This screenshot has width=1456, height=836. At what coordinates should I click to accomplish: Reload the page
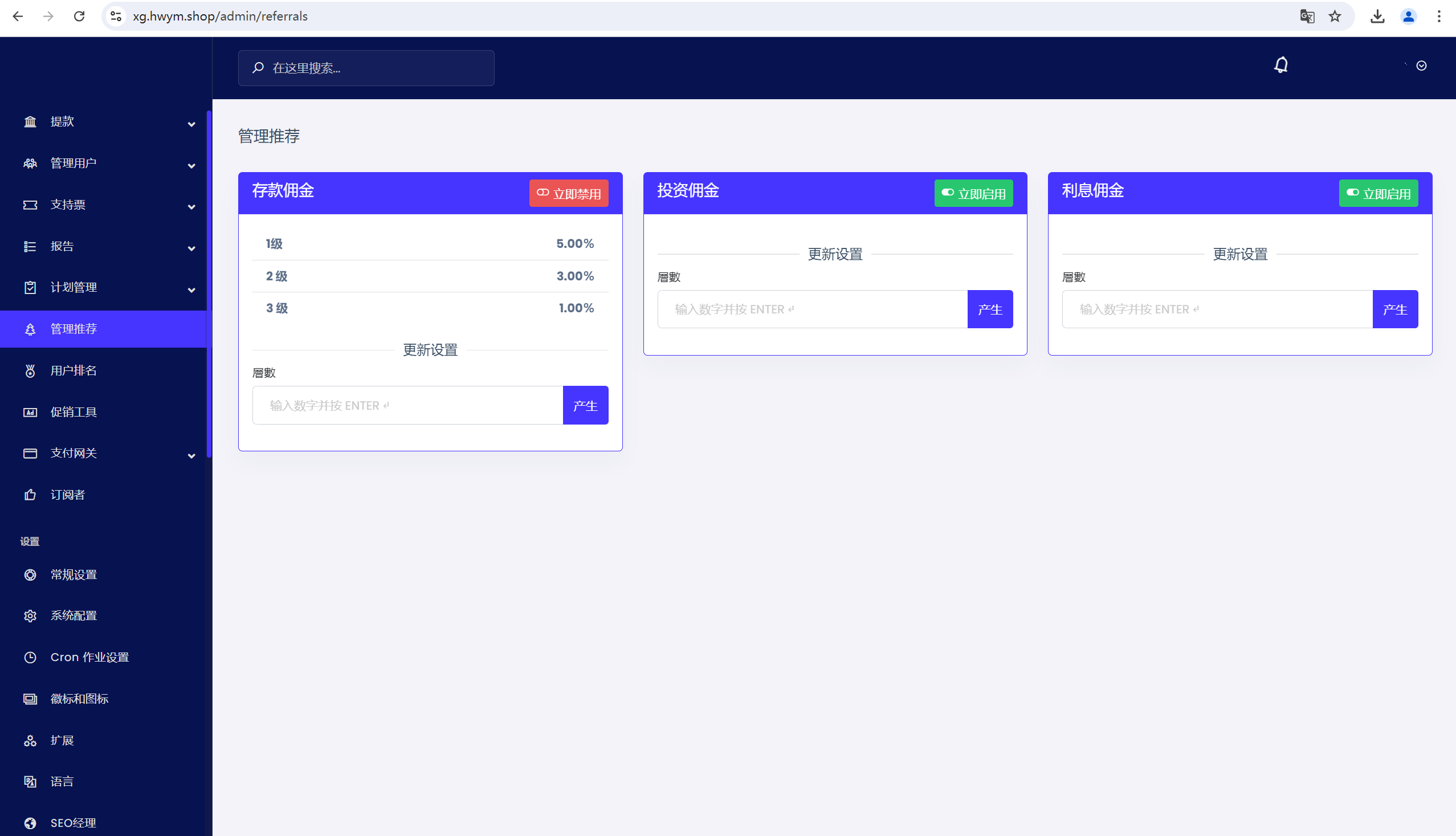click(x=79, y=16)
